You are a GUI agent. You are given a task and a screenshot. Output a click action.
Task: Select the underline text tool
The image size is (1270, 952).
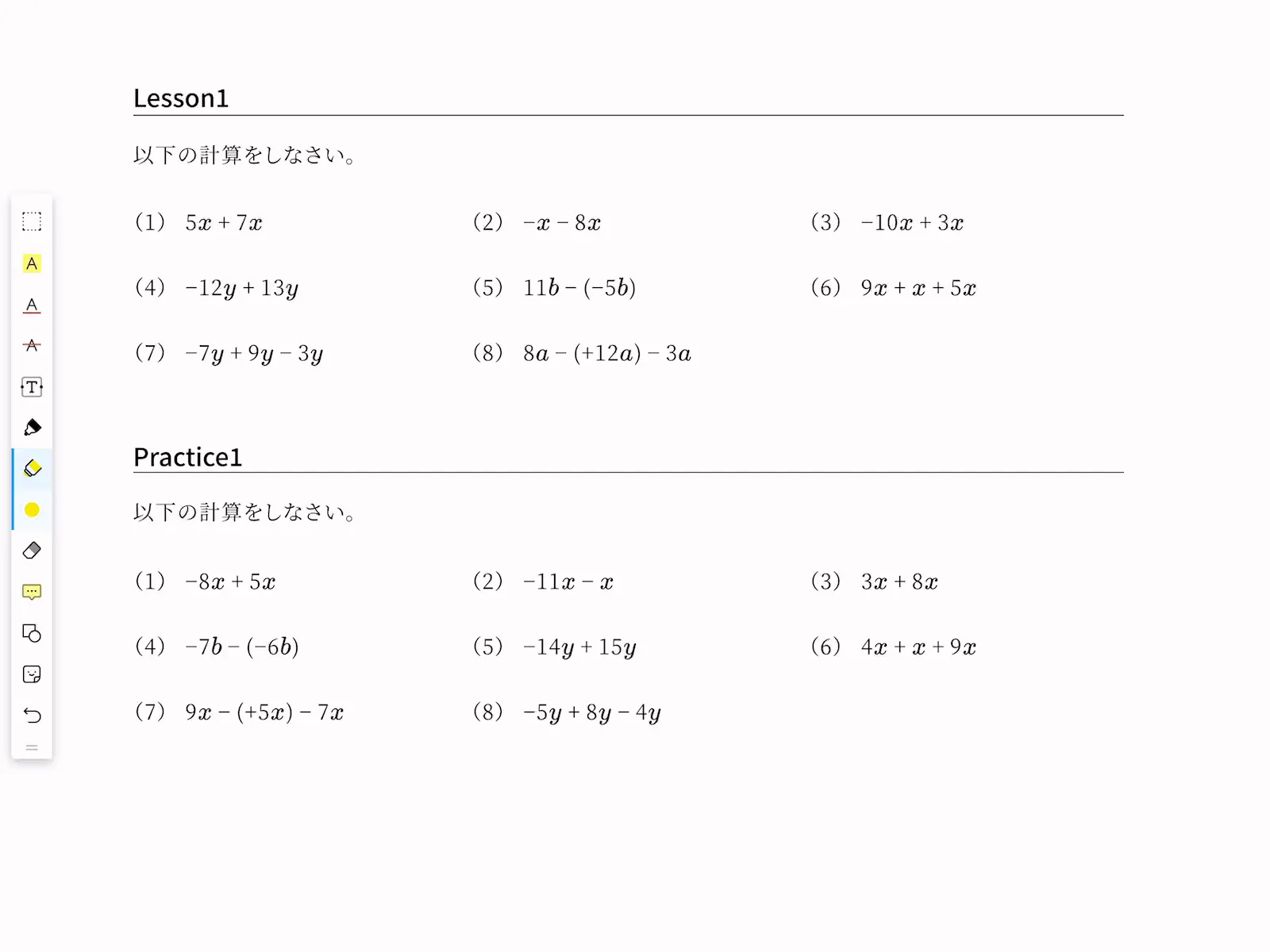[x=32, y=305]
